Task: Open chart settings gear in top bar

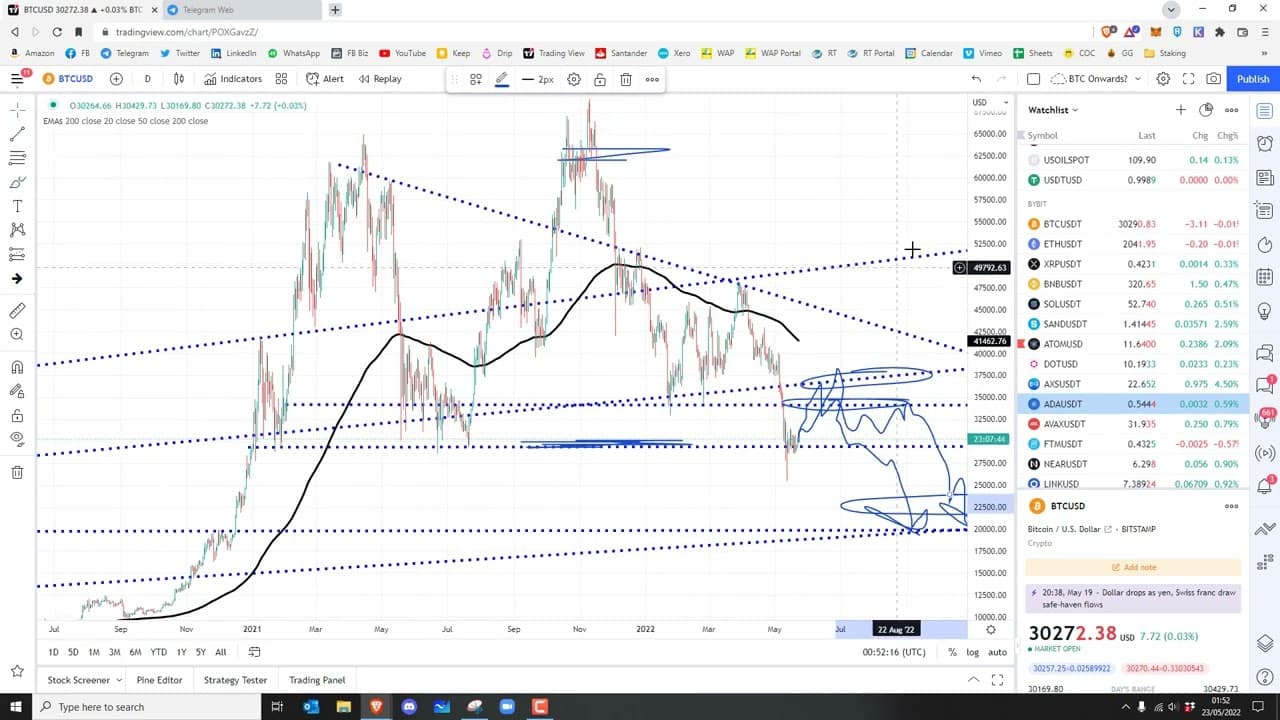Action: [1164, 79]
